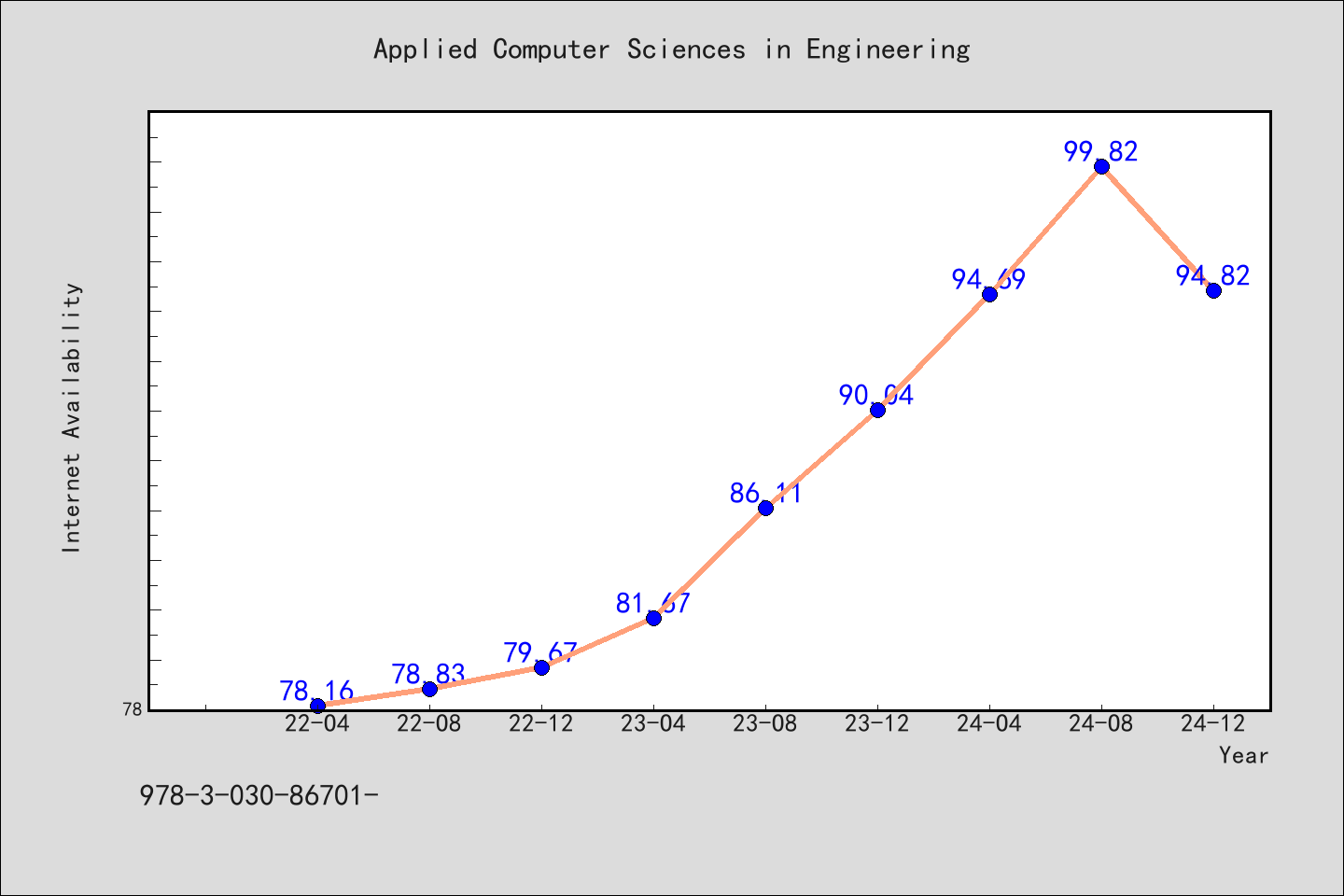
Task: Click x-axis tick label 22-12
Action: click(x=541, y=724)
